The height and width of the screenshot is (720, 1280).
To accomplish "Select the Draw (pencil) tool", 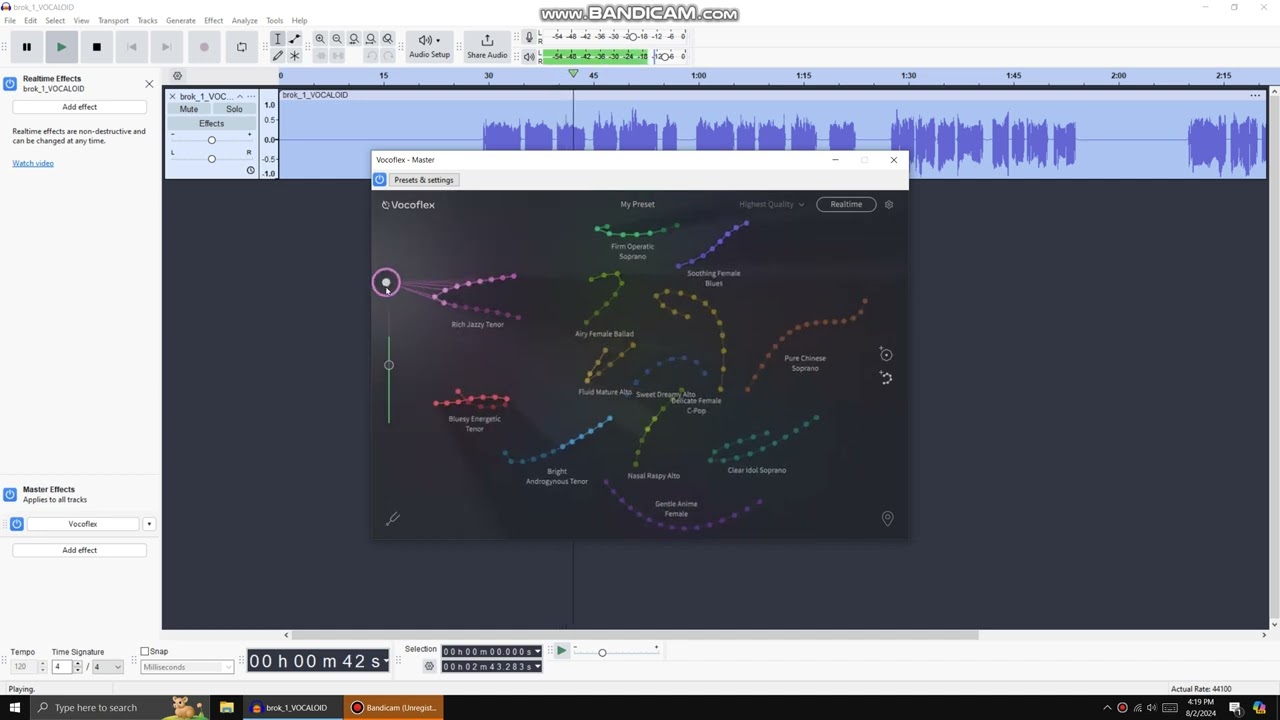I will [x=278, y=55].
